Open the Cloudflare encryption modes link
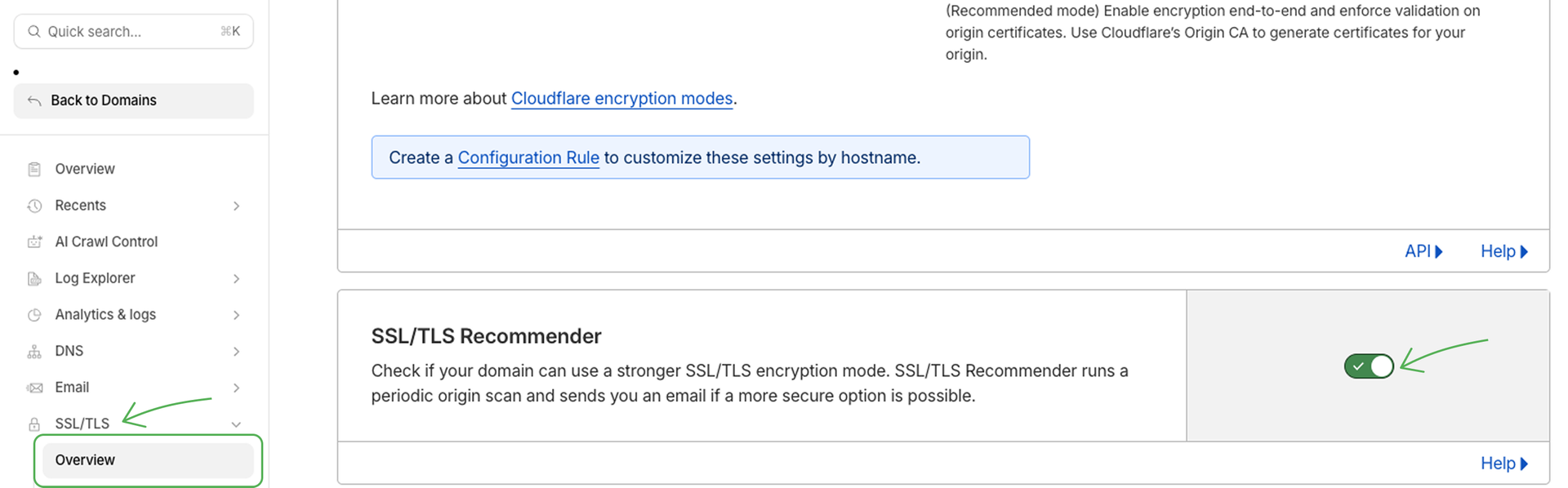This screenshot has height=488, width=1568. pyautogui.click(x=621, y=99)
